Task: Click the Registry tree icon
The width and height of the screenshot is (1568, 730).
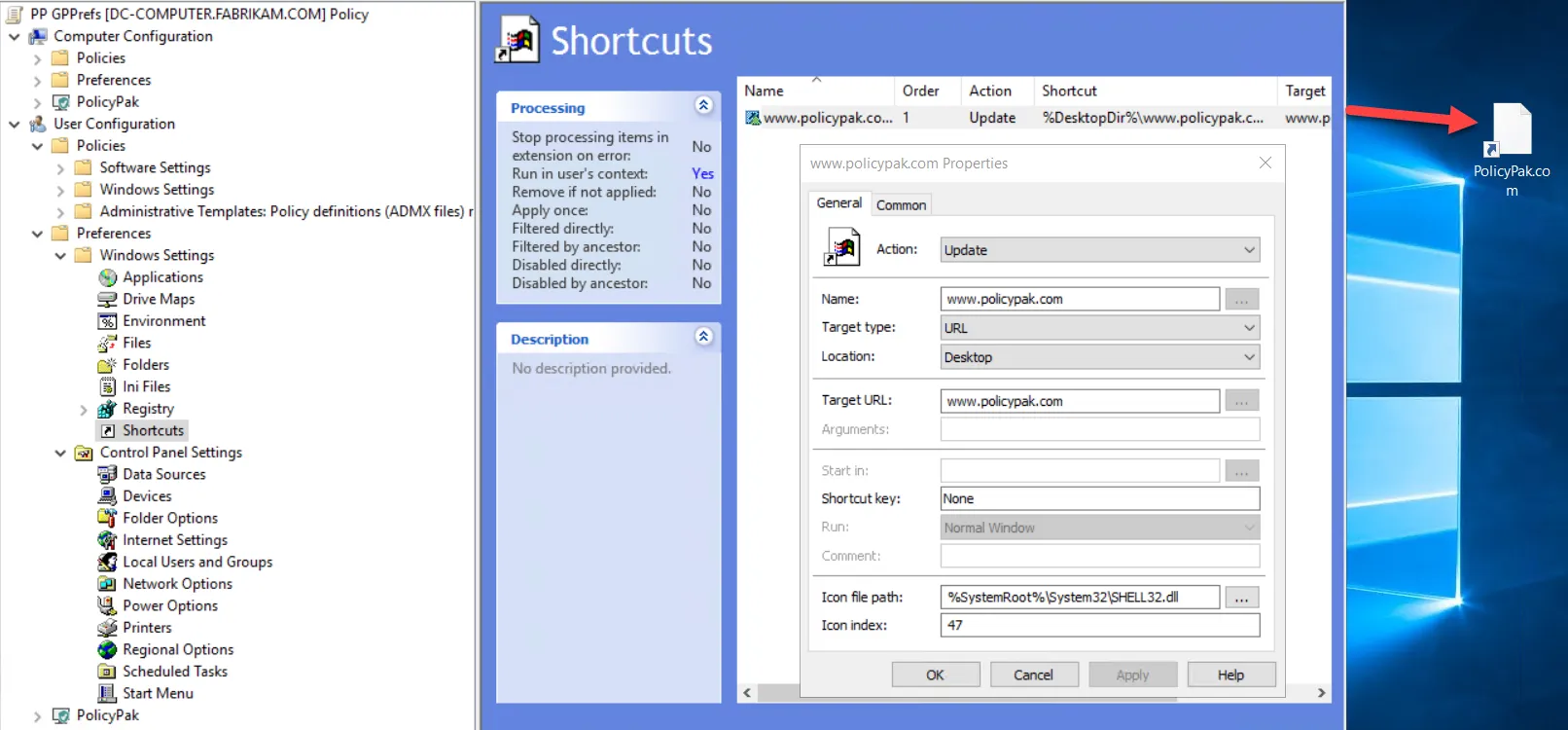Action: pyautogui.click(x=107, y=409)
